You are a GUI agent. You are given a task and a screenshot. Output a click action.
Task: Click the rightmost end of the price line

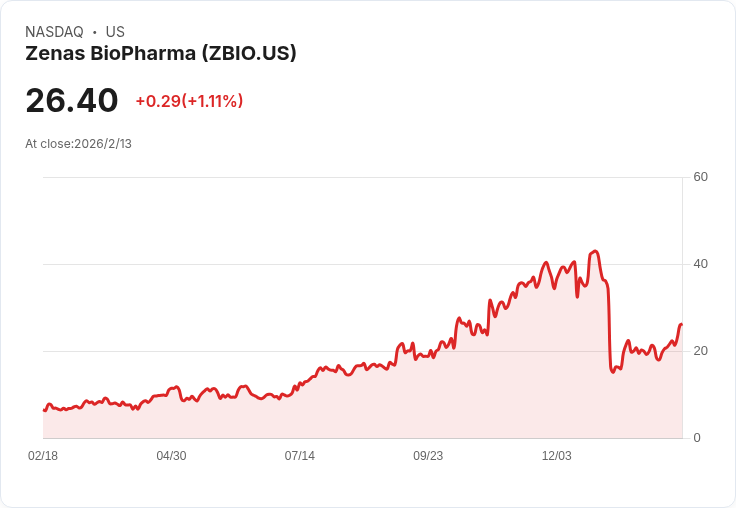(681, 324)
